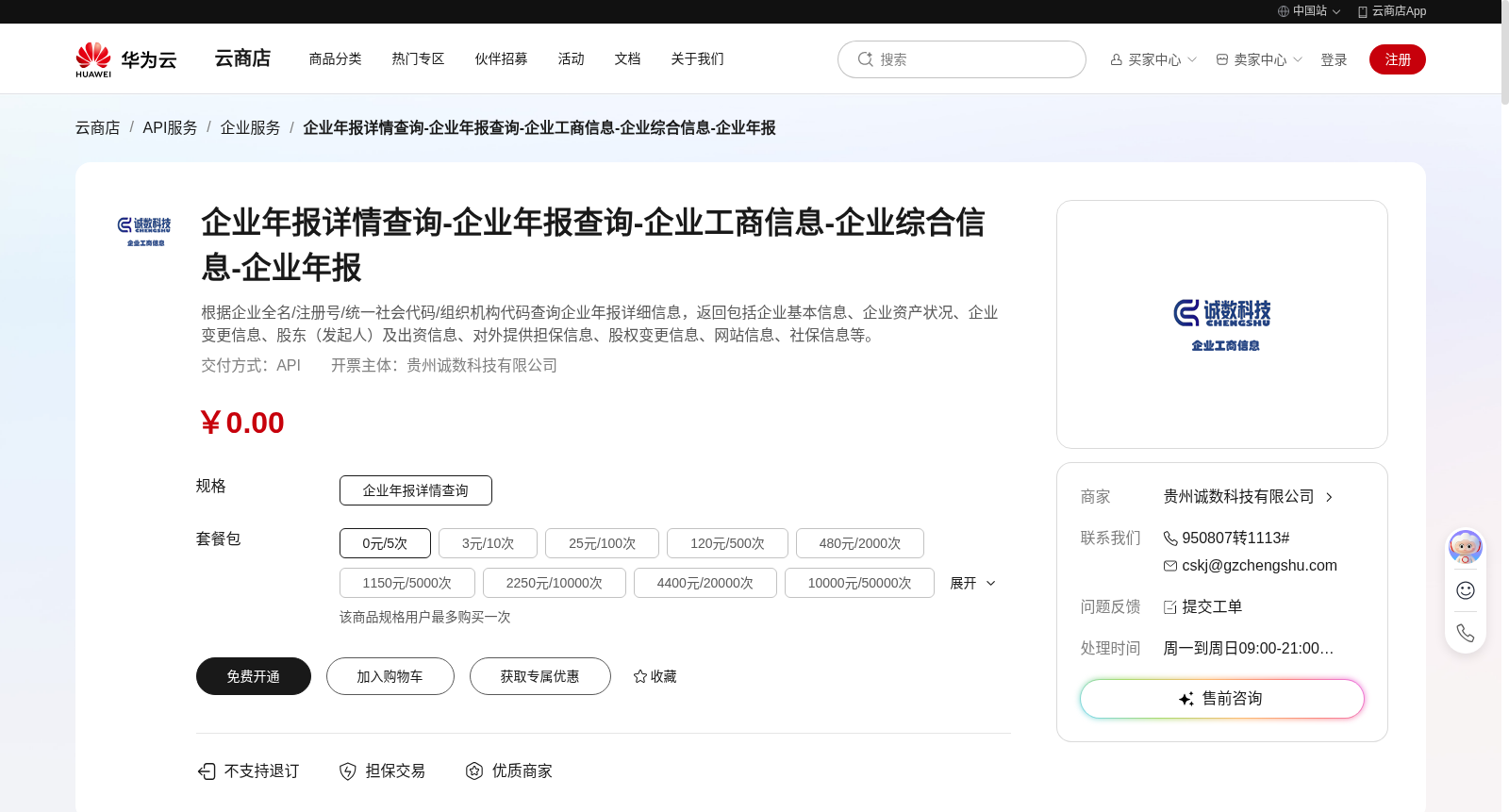Click the red 注册 button
This screenshot has height=812, width=1509.
pos(1398,59)
